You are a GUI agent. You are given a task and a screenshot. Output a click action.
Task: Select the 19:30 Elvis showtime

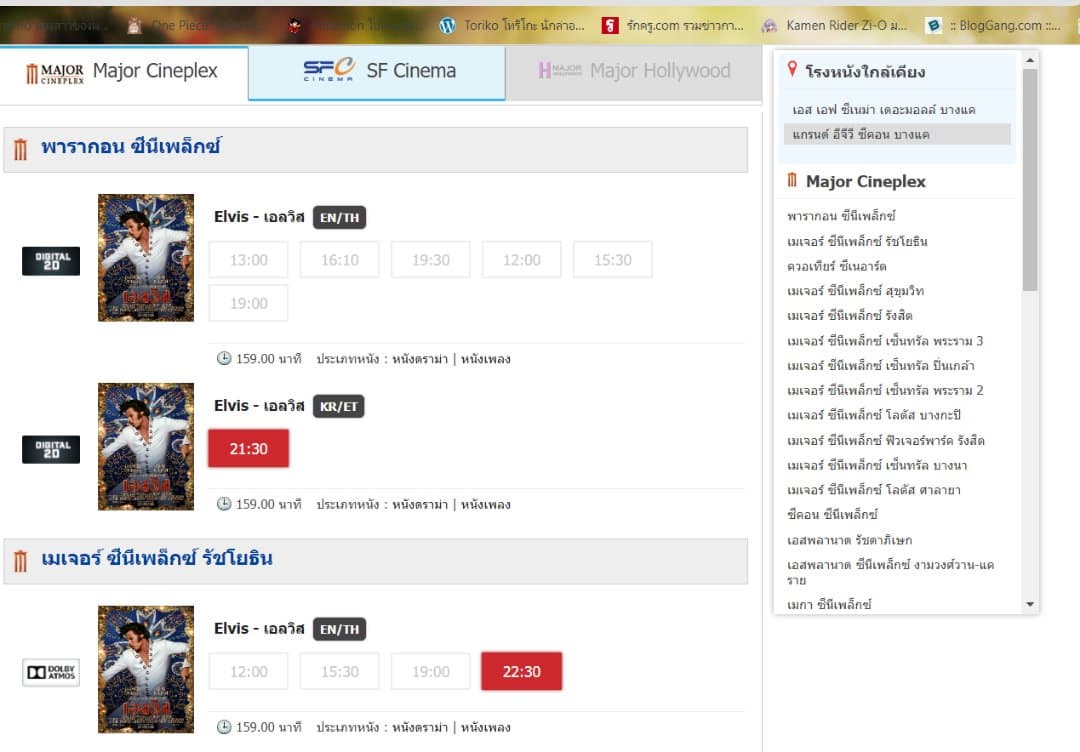[x=430, y=260]
